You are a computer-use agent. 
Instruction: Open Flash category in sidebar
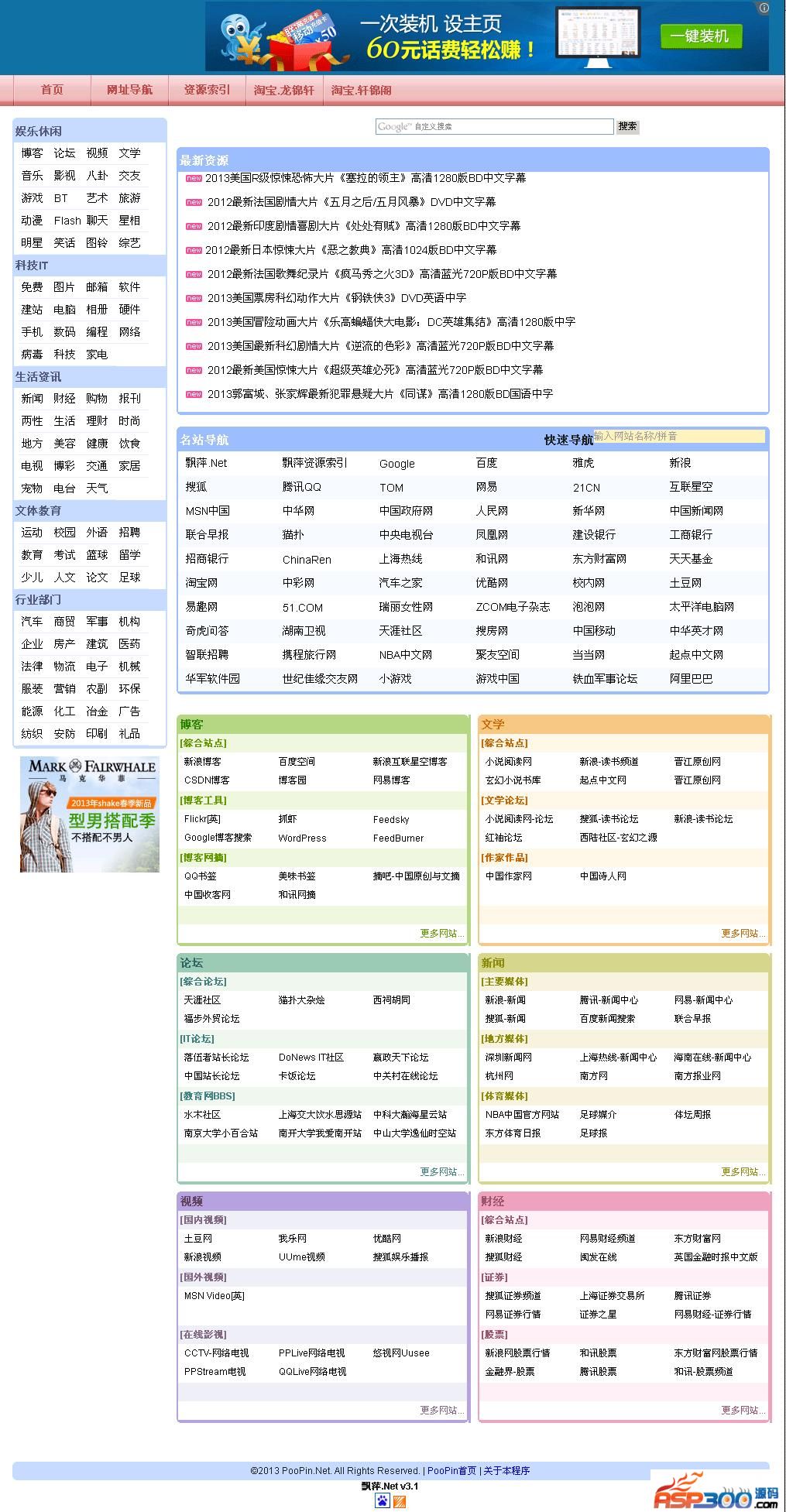coord(67,221)
